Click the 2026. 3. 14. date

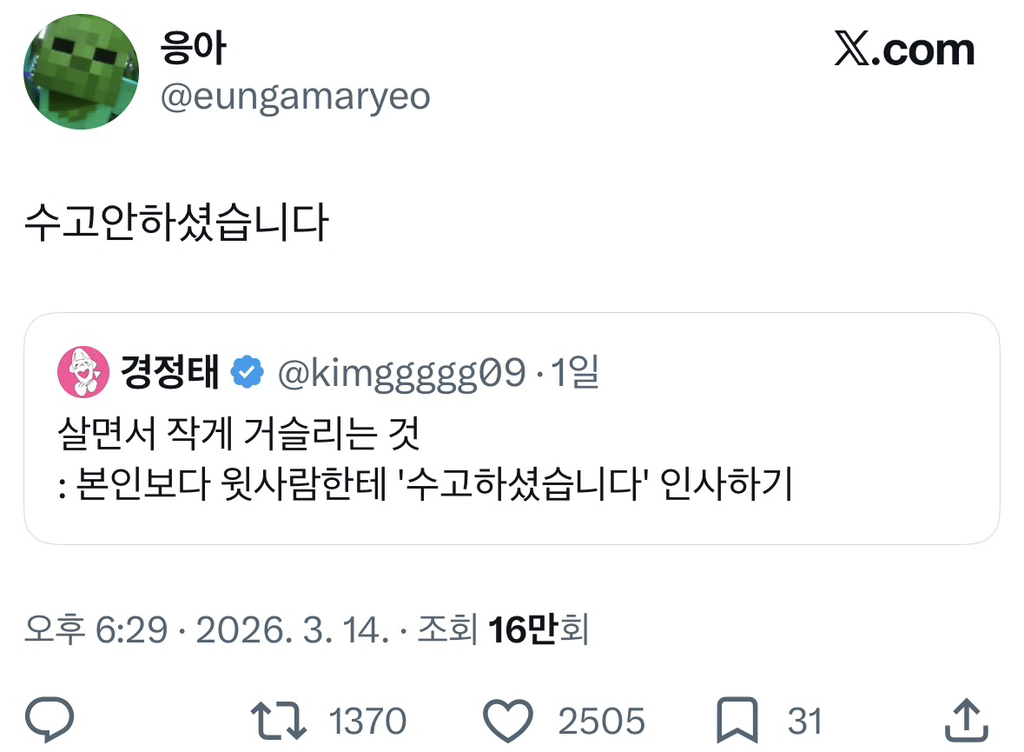290,630
